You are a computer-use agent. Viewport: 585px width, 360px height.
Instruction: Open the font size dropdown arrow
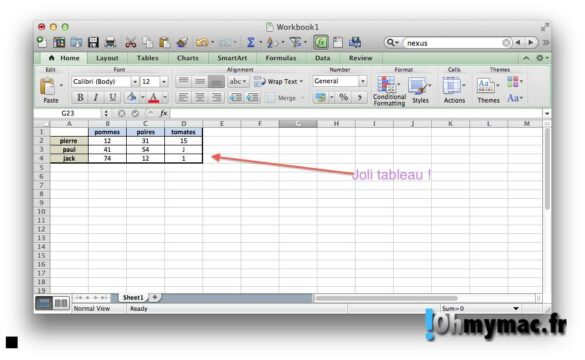(164, 82)
